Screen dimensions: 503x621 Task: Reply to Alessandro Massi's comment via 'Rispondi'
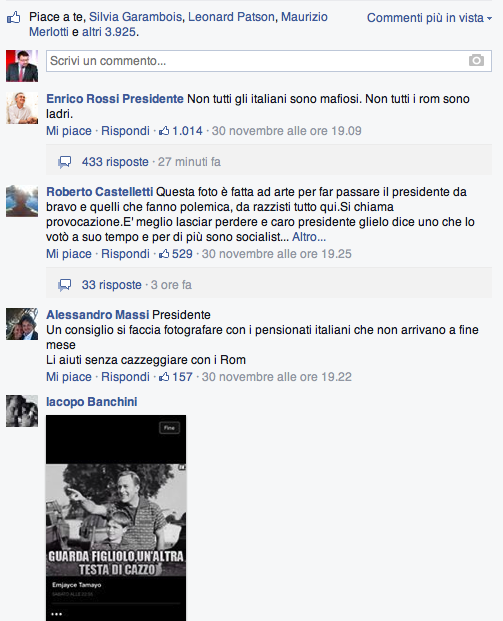pyautogui.click(x=125, y=377)
